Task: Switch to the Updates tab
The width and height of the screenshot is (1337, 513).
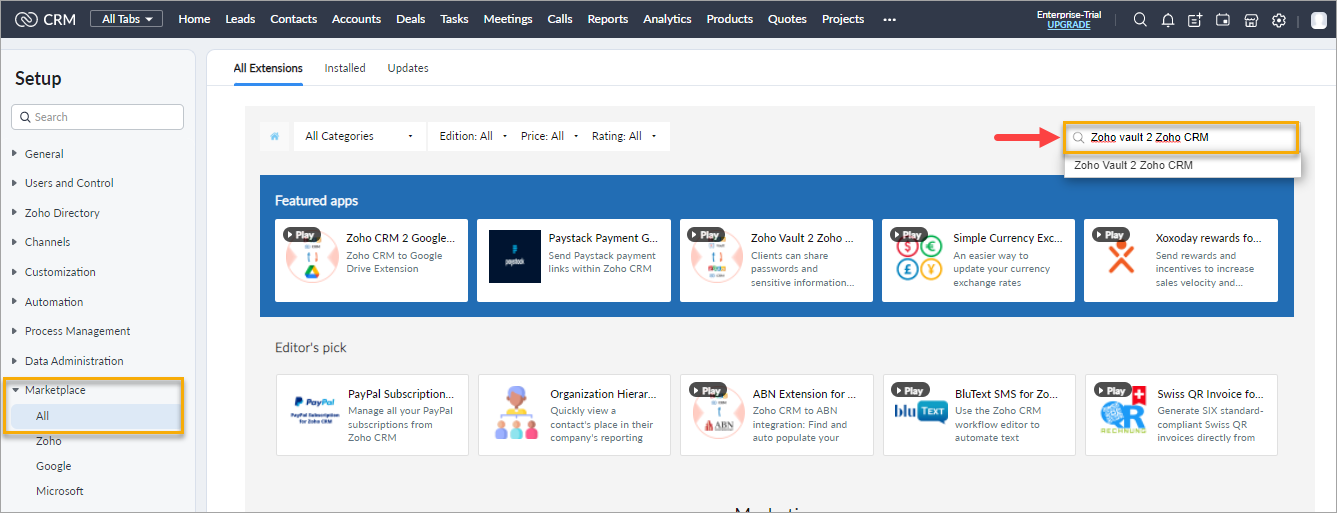Action: pos(408,68)
